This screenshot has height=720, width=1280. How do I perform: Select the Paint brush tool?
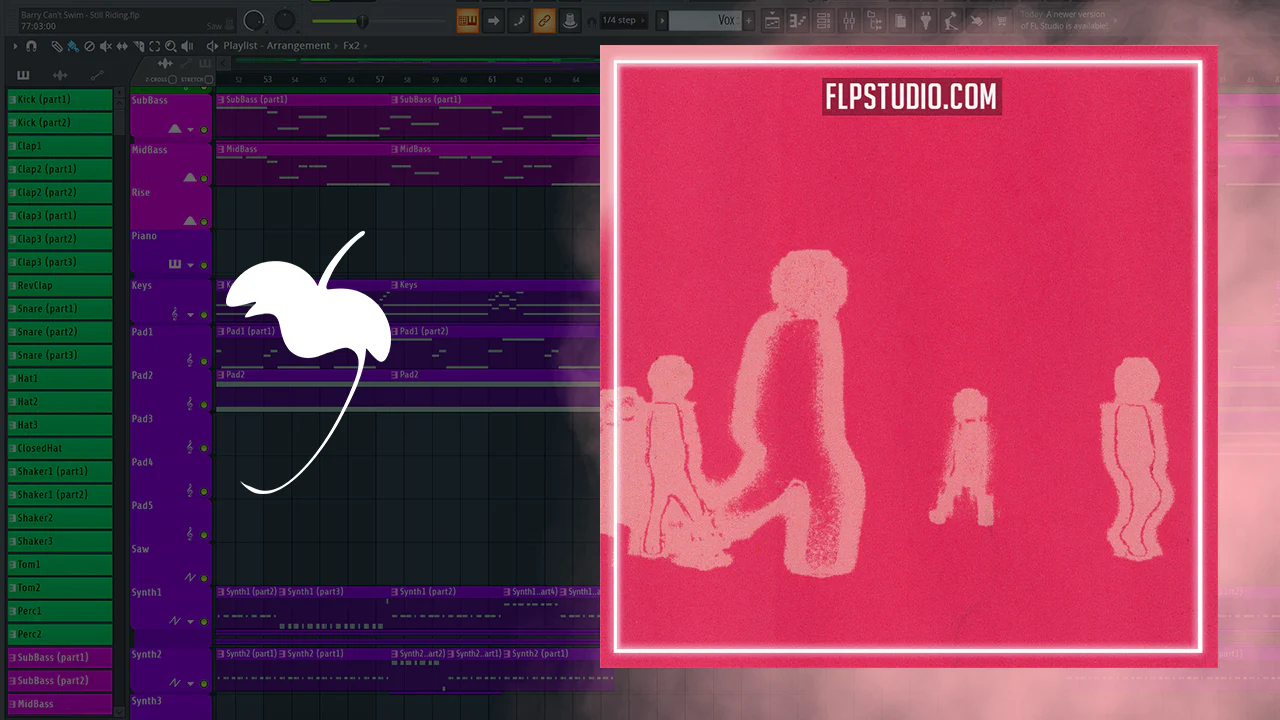(73, 46)
